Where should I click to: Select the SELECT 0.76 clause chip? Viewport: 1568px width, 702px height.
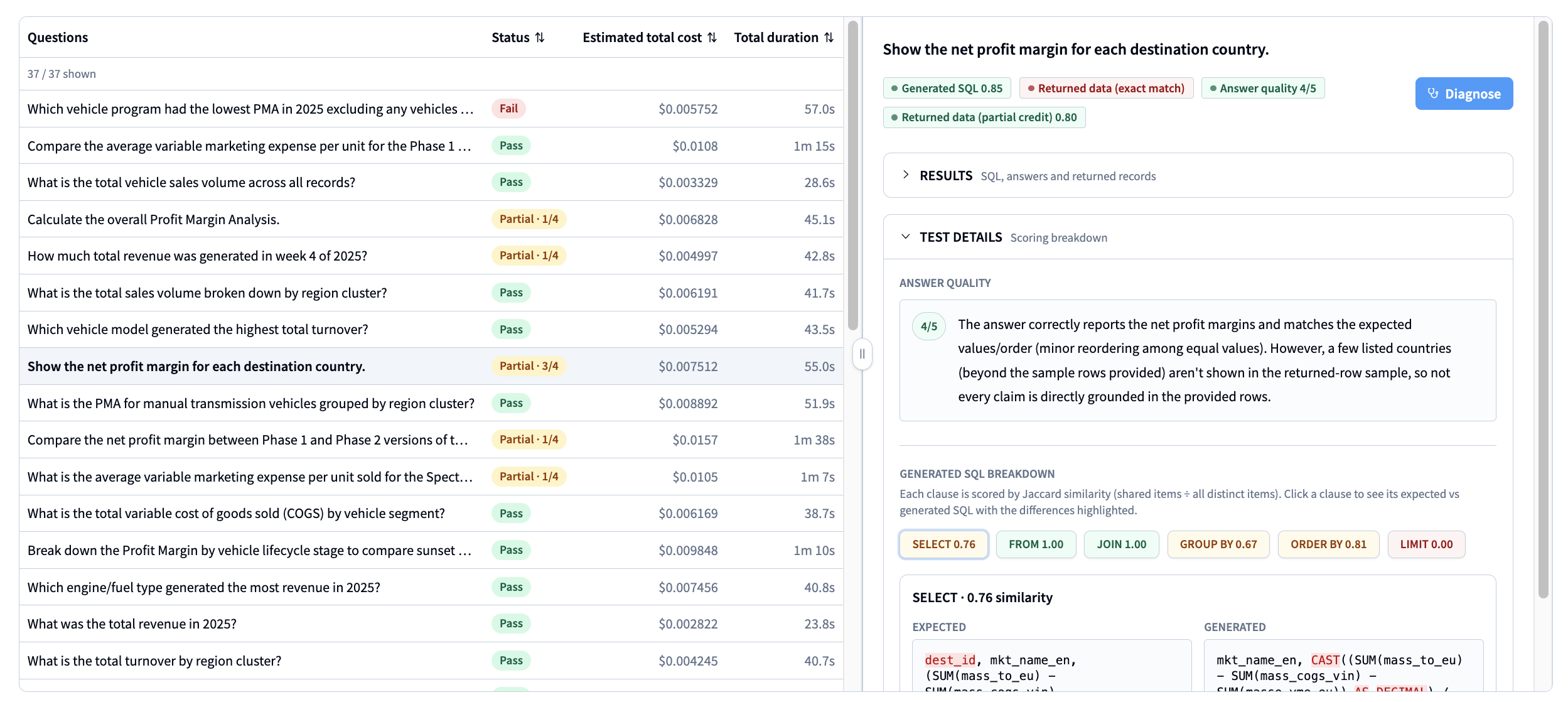[x=943, y=544]
